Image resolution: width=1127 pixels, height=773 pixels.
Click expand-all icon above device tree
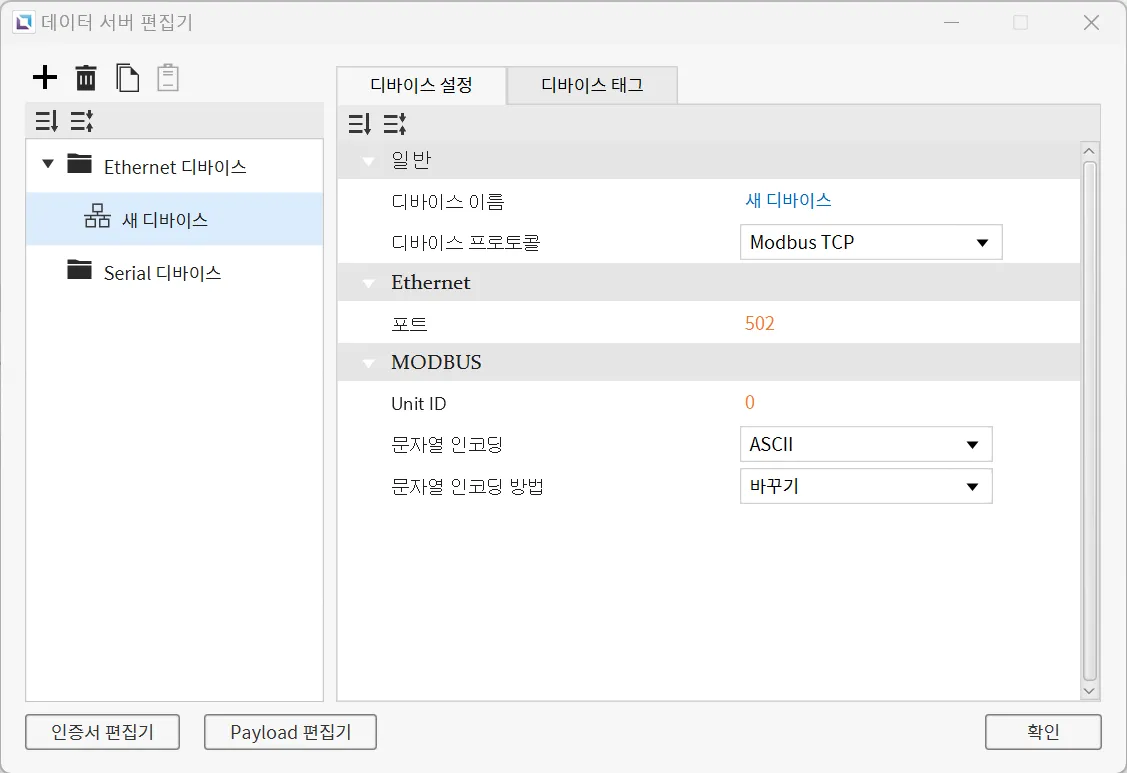click(x=46, y=122)
